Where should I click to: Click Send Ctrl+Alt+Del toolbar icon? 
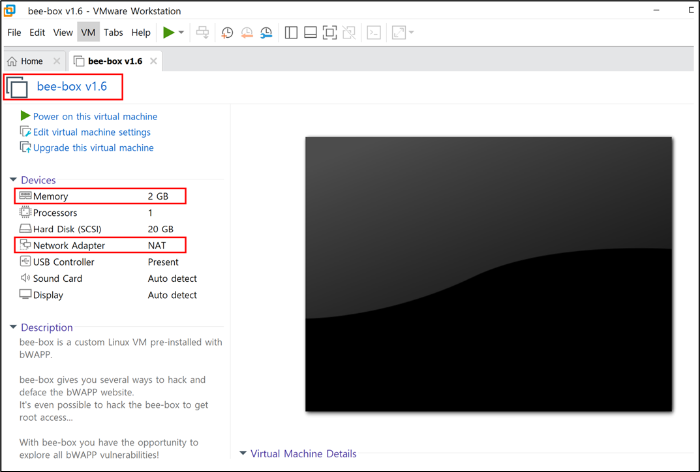click(203, 33)
